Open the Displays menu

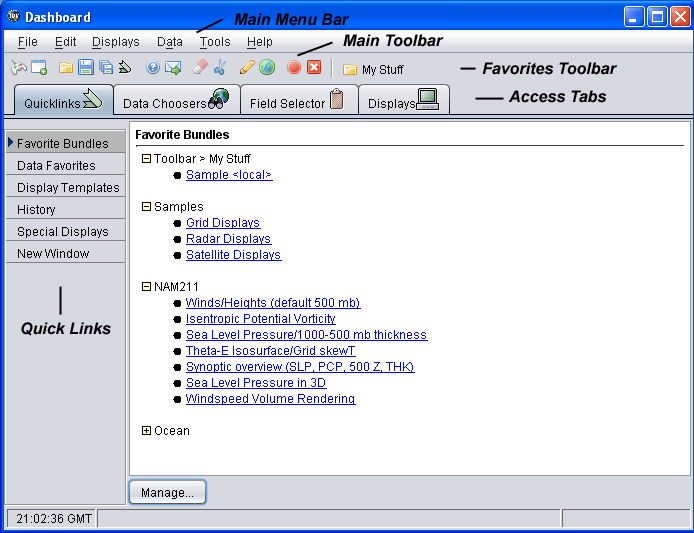pos(115,42)
